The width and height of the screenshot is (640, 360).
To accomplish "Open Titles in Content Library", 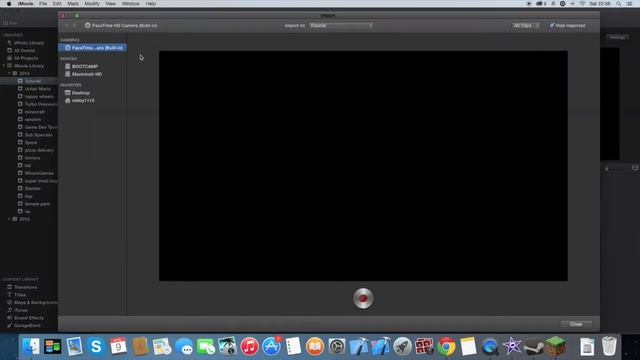I will coord(20,295).
